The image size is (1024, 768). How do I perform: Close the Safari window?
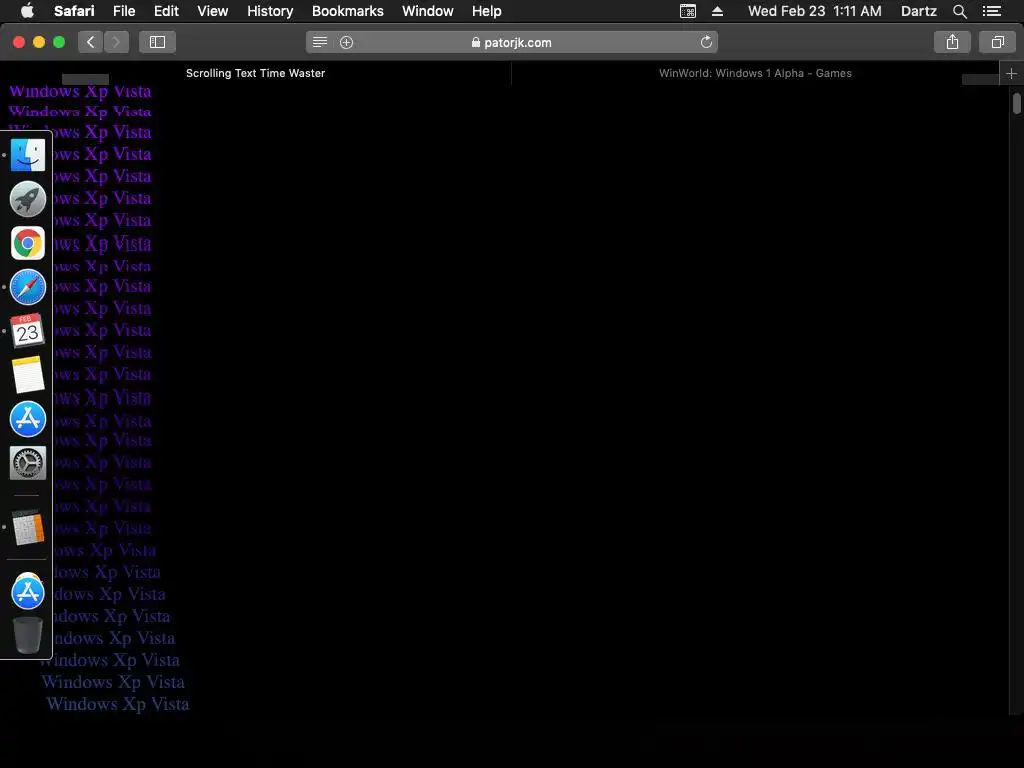(19, 42)
